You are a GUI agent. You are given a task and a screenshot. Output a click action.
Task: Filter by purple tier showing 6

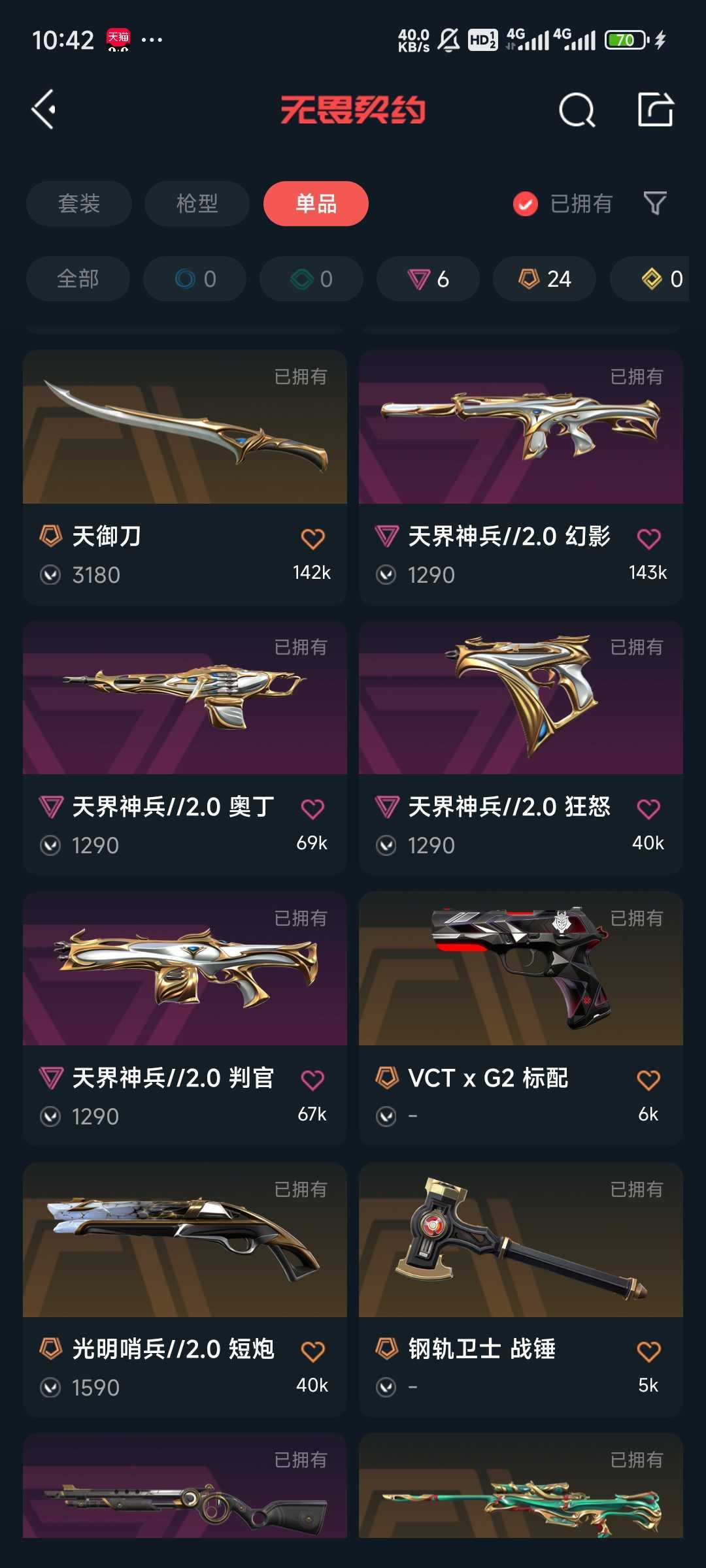click(x=428, y=279)
